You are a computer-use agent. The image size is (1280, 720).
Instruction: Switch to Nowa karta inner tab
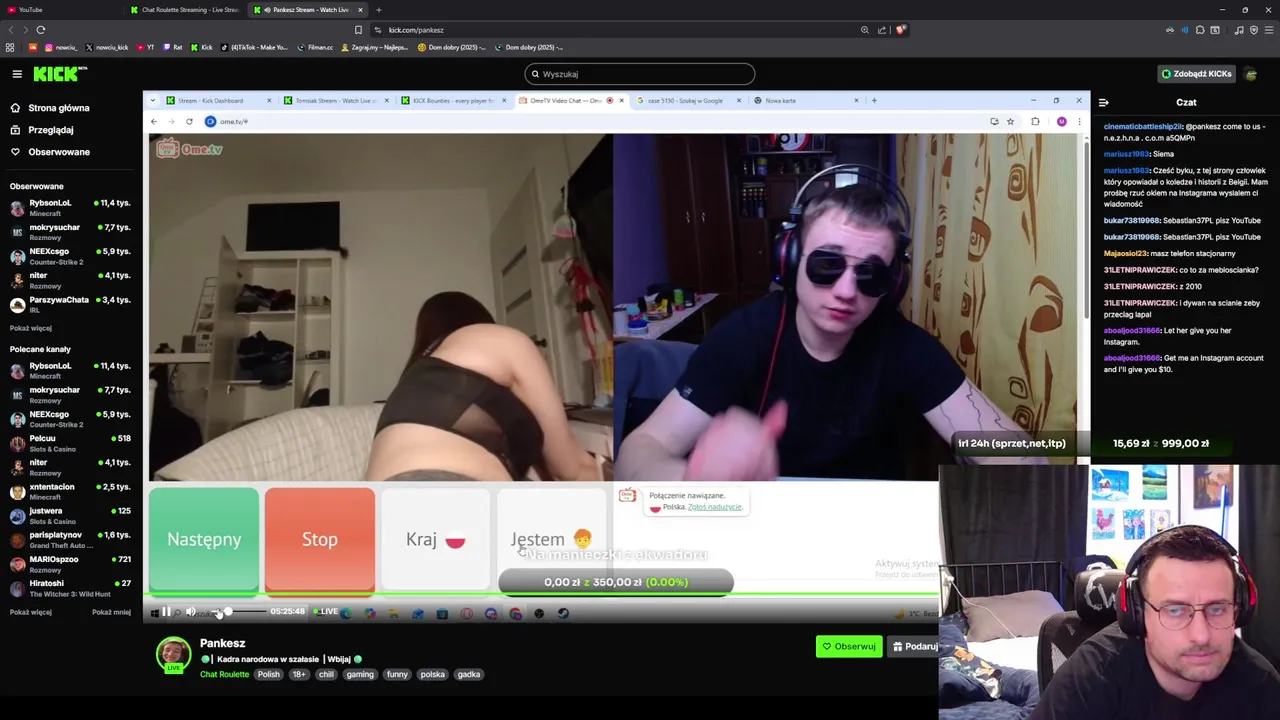click(x=806, y=100)
